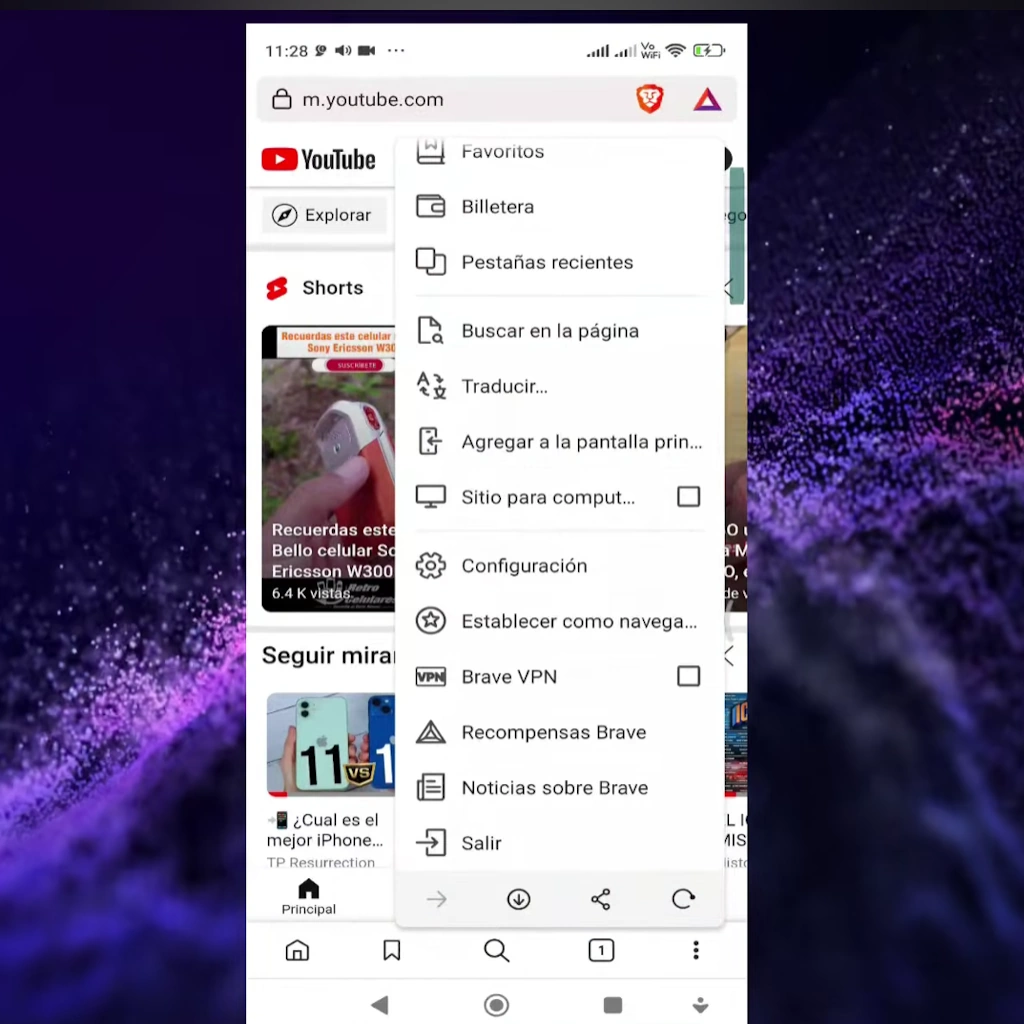Tap Agregar a la pantalla principal

pos(560,441)
